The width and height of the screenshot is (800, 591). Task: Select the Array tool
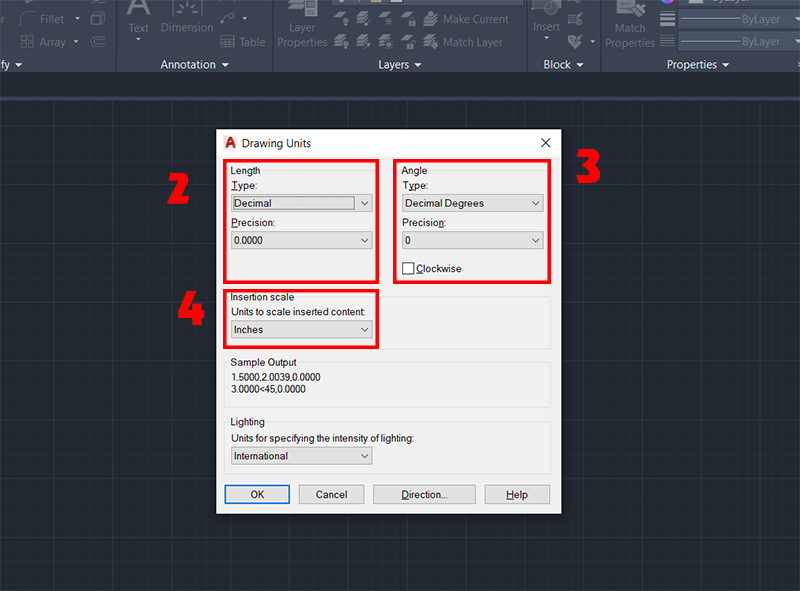coord(48,42)
